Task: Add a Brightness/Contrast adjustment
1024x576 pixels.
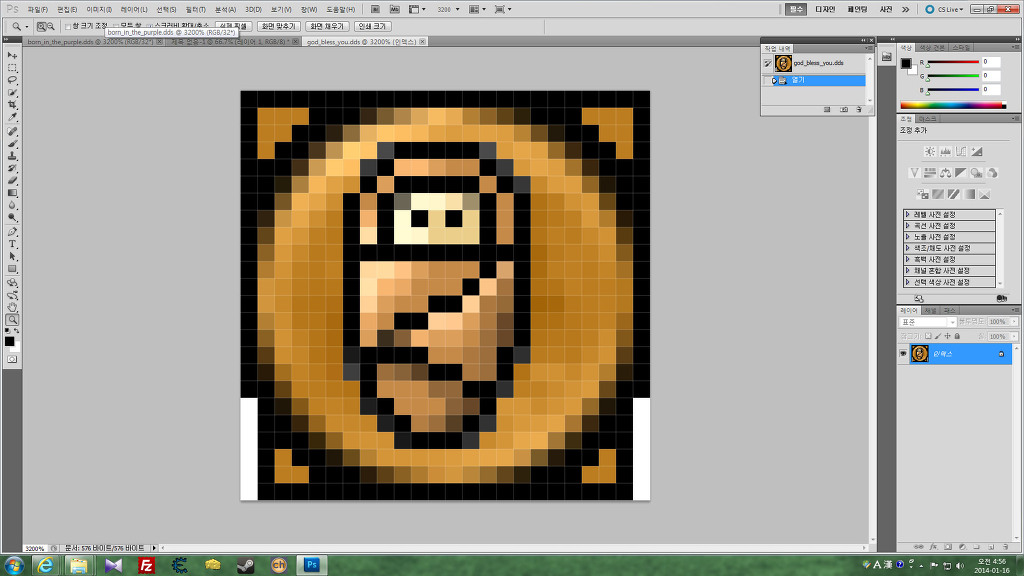Action: click(930, 152)
